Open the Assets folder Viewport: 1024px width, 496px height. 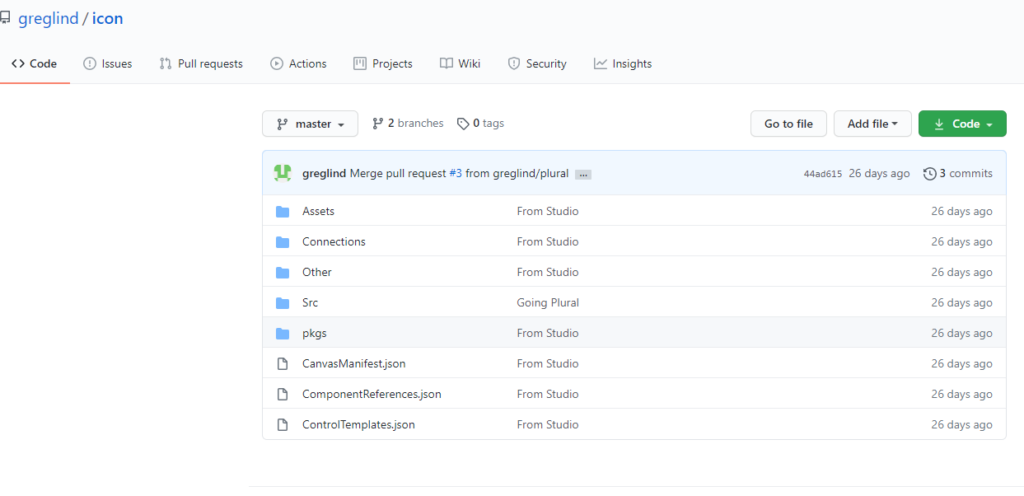(318, 211)
